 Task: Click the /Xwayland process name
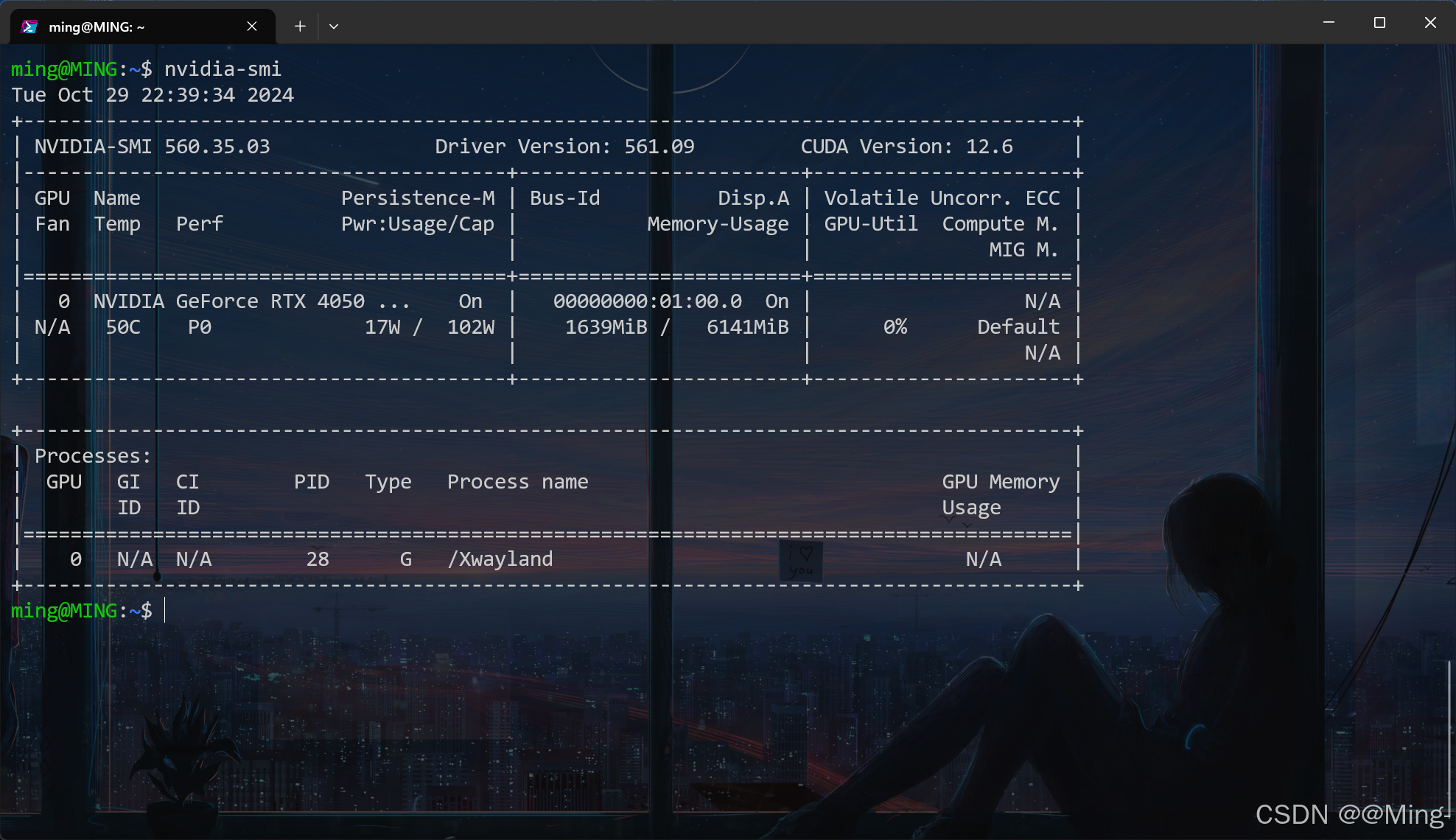(500, 559)
